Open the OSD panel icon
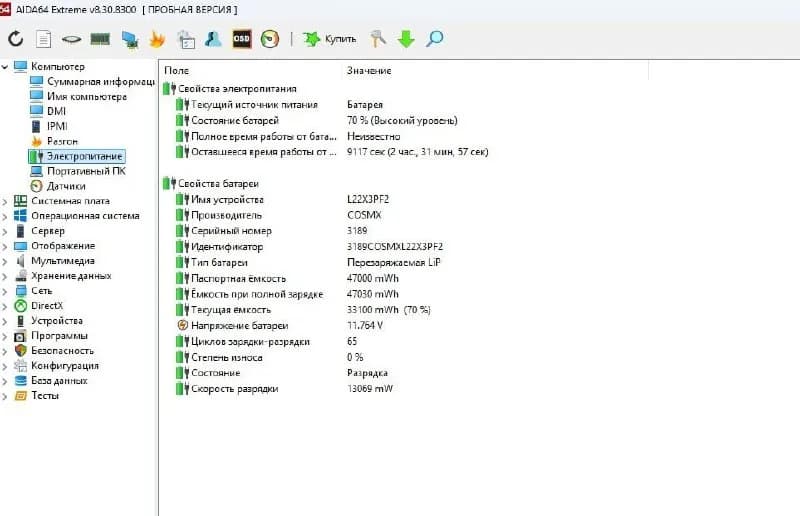800x516 pixels. tap(242, 39)
